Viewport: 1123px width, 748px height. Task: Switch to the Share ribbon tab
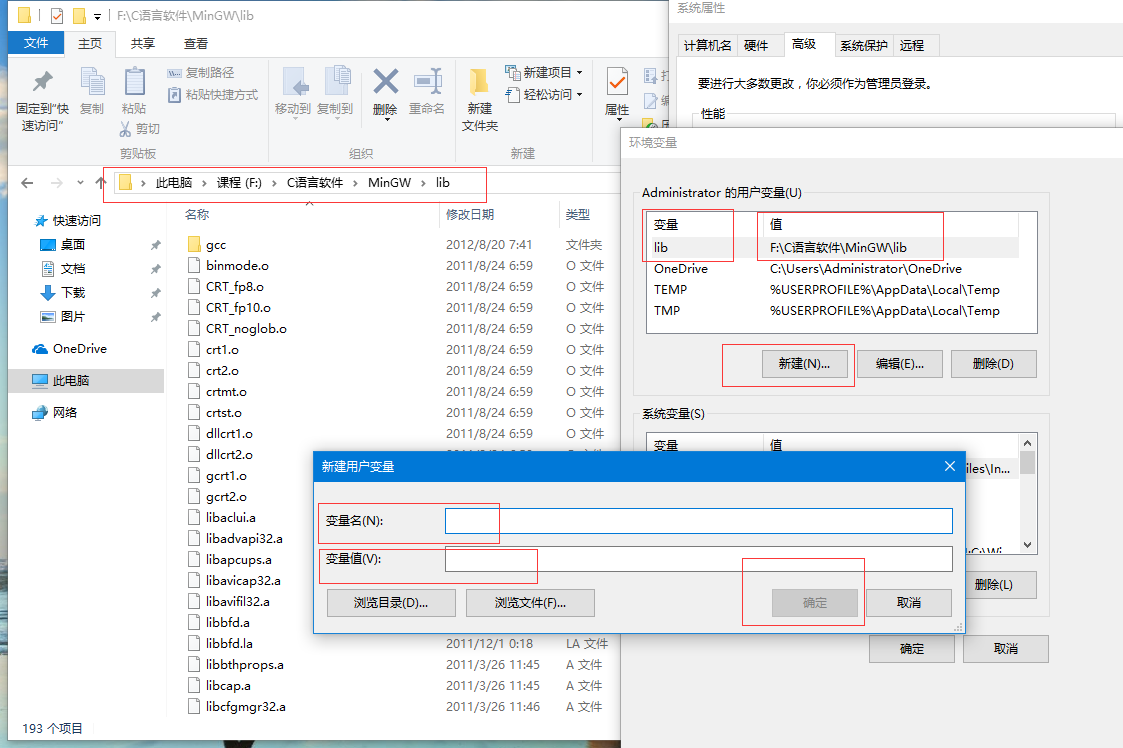coord(143,44)
